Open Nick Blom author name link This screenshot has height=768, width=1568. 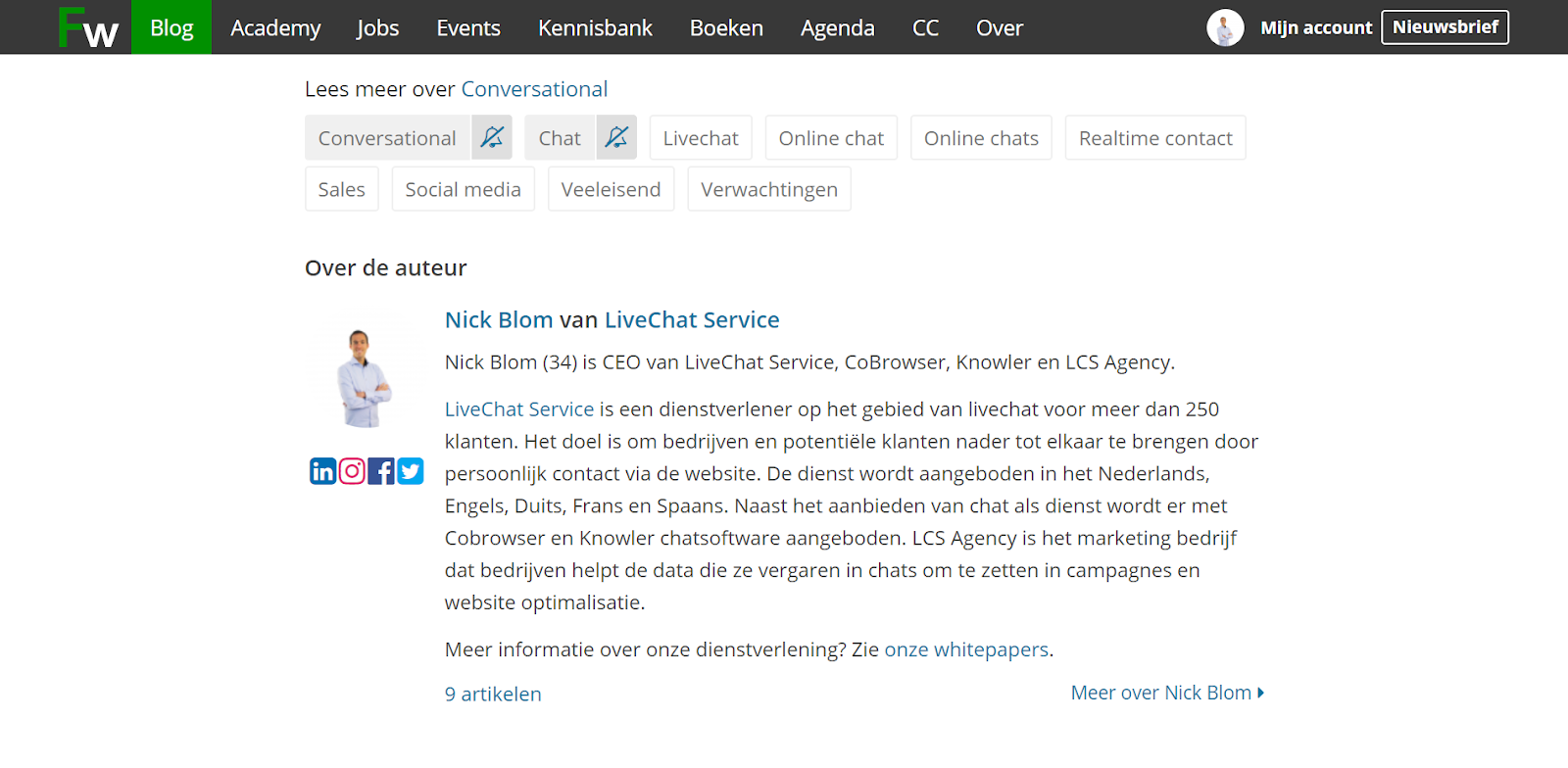pos(499,319)
